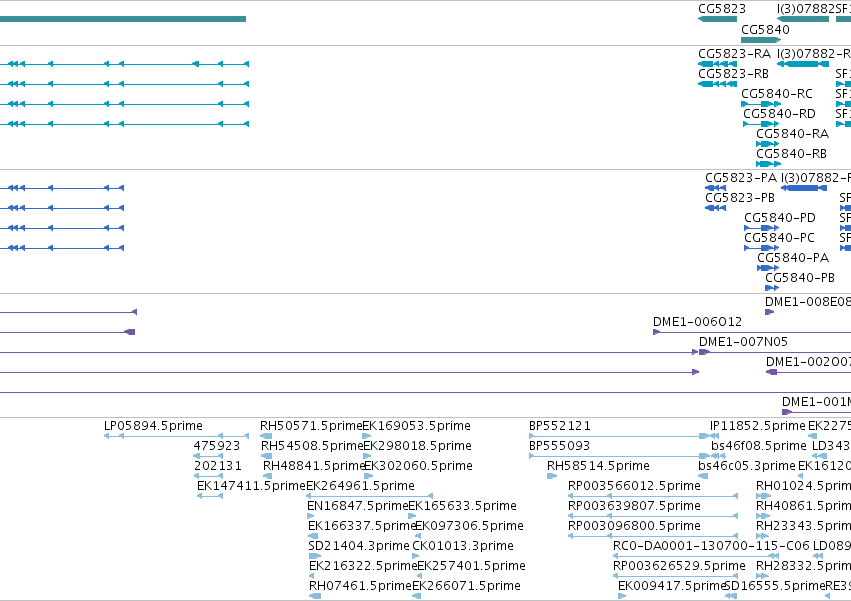Click transcript label CG5823-RA
Screen dimensions: 851x601
coord(734,54)
